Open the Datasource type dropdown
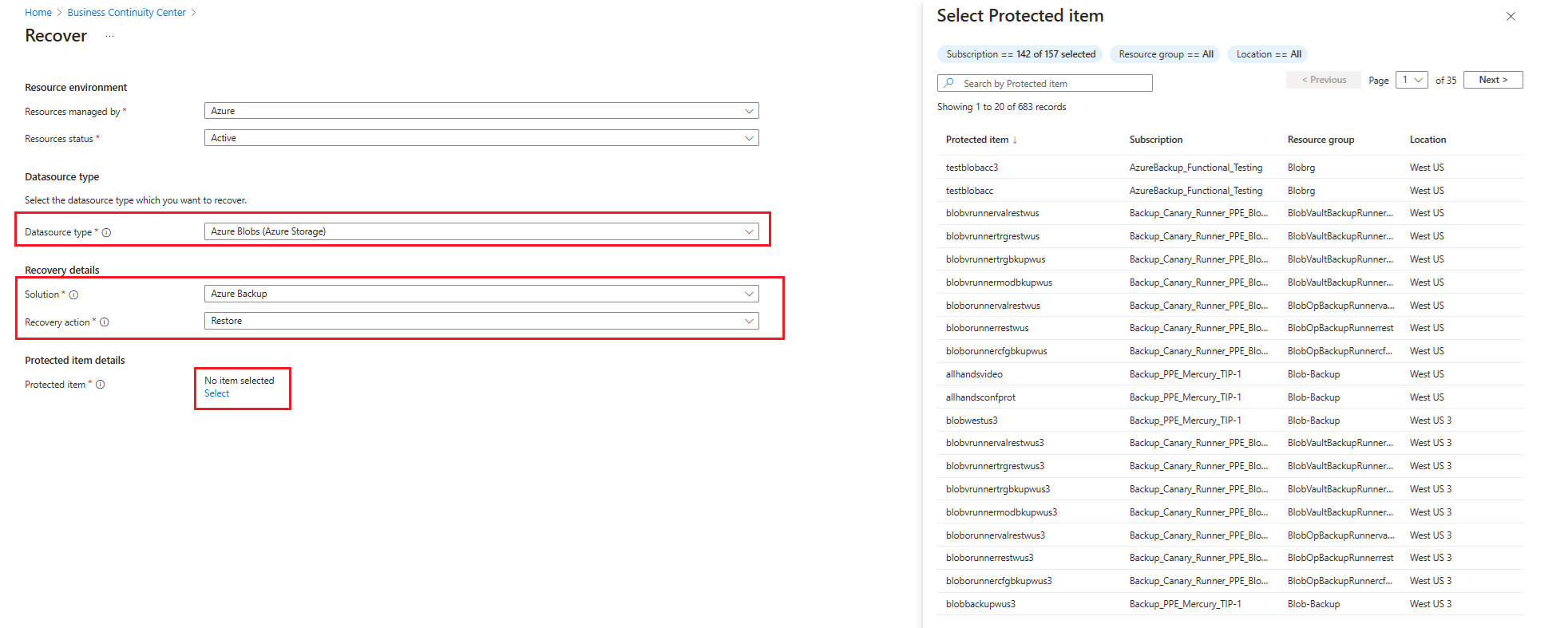This screenshot has width=1568, height=628. pyautogui.click(x=481, y=231)
